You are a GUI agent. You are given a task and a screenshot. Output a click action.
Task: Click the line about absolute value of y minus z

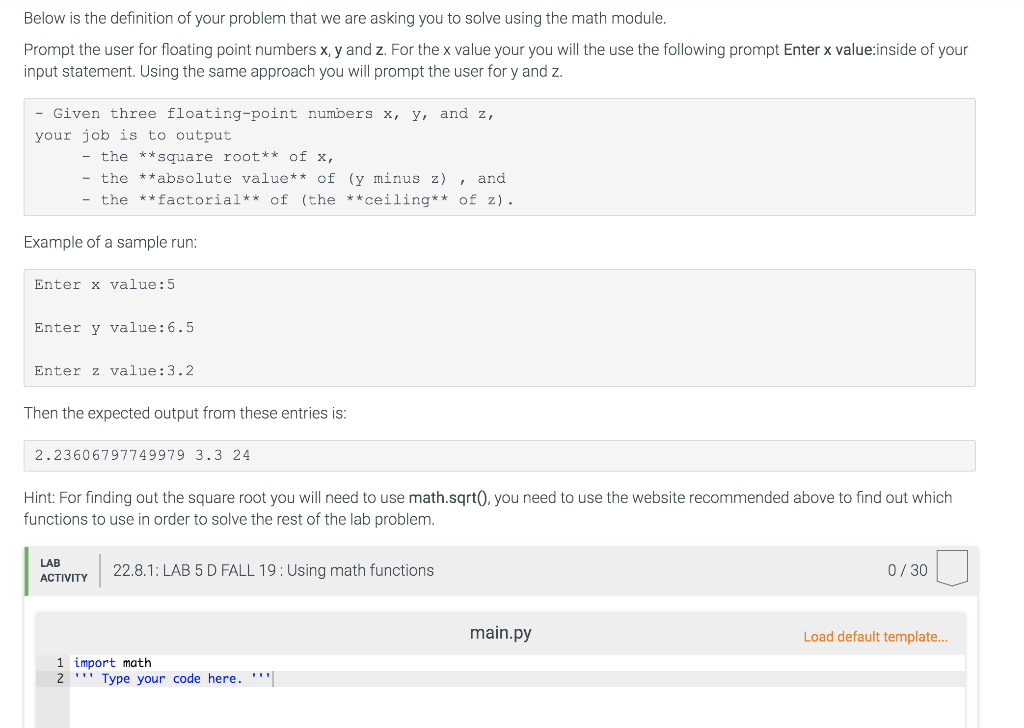point(294,178)
